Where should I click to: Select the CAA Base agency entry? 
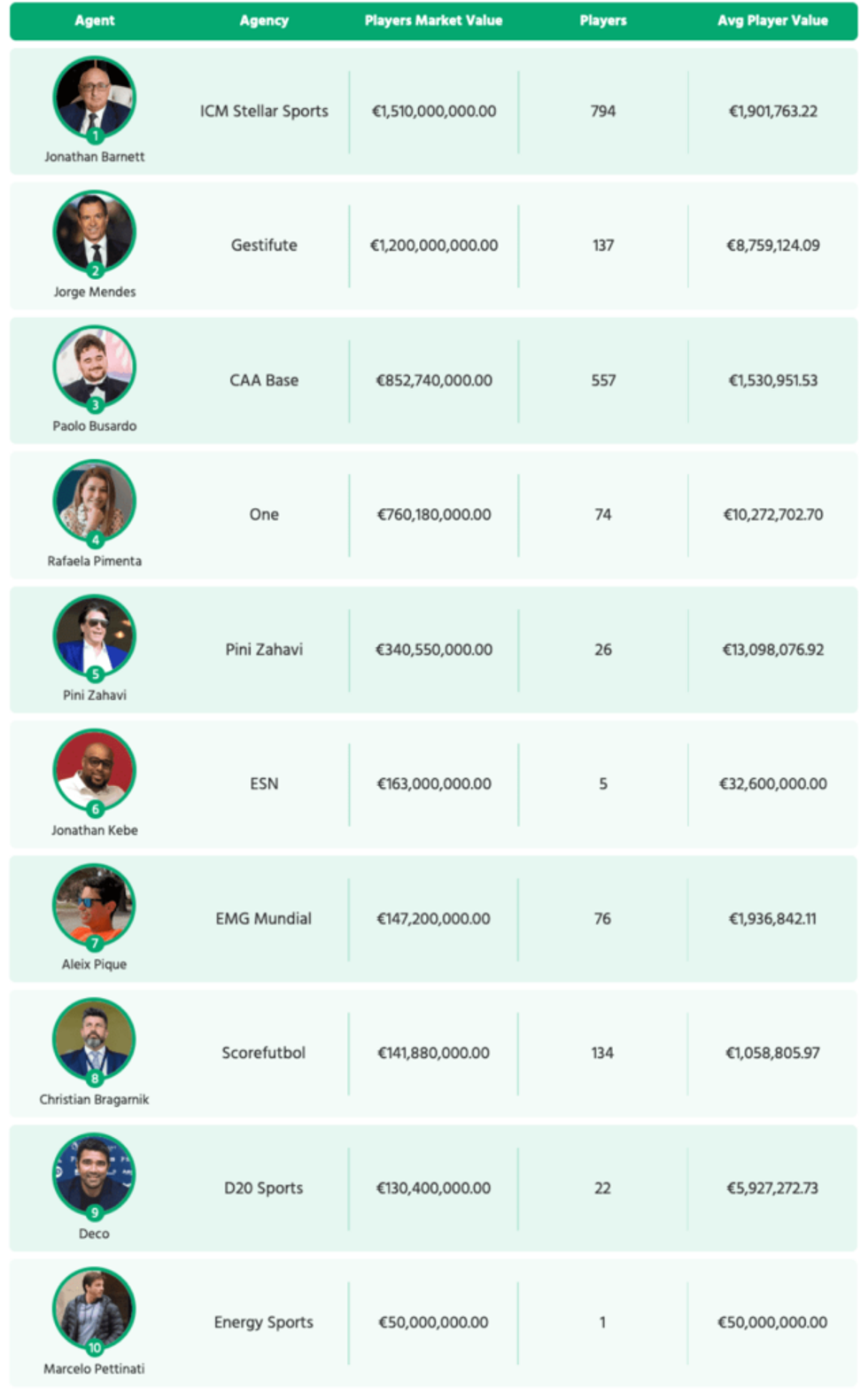coord(264,380)
